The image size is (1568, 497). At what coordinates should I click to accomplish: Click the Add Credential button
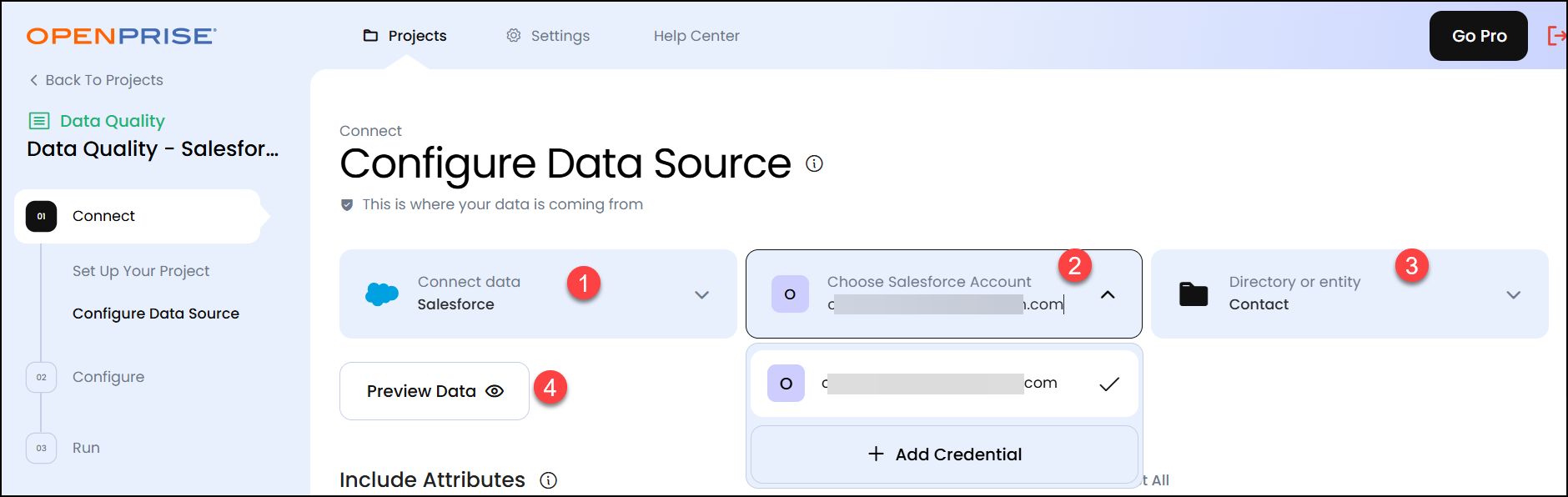(x=944, y=454)
